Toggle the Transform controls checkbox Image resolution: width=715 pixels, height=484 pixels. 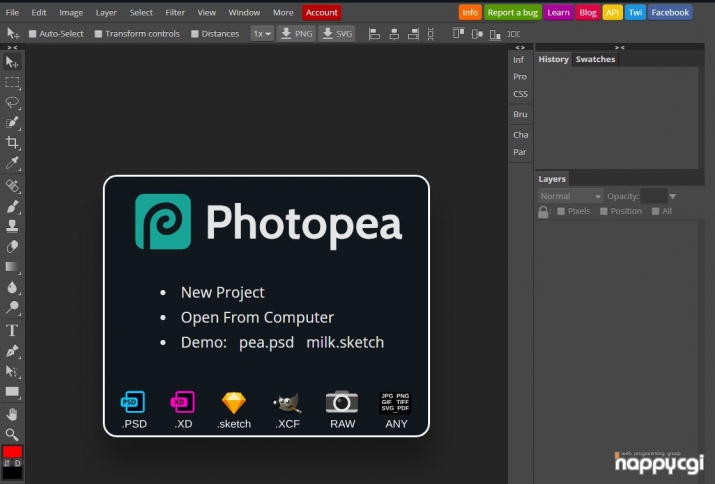98,34
